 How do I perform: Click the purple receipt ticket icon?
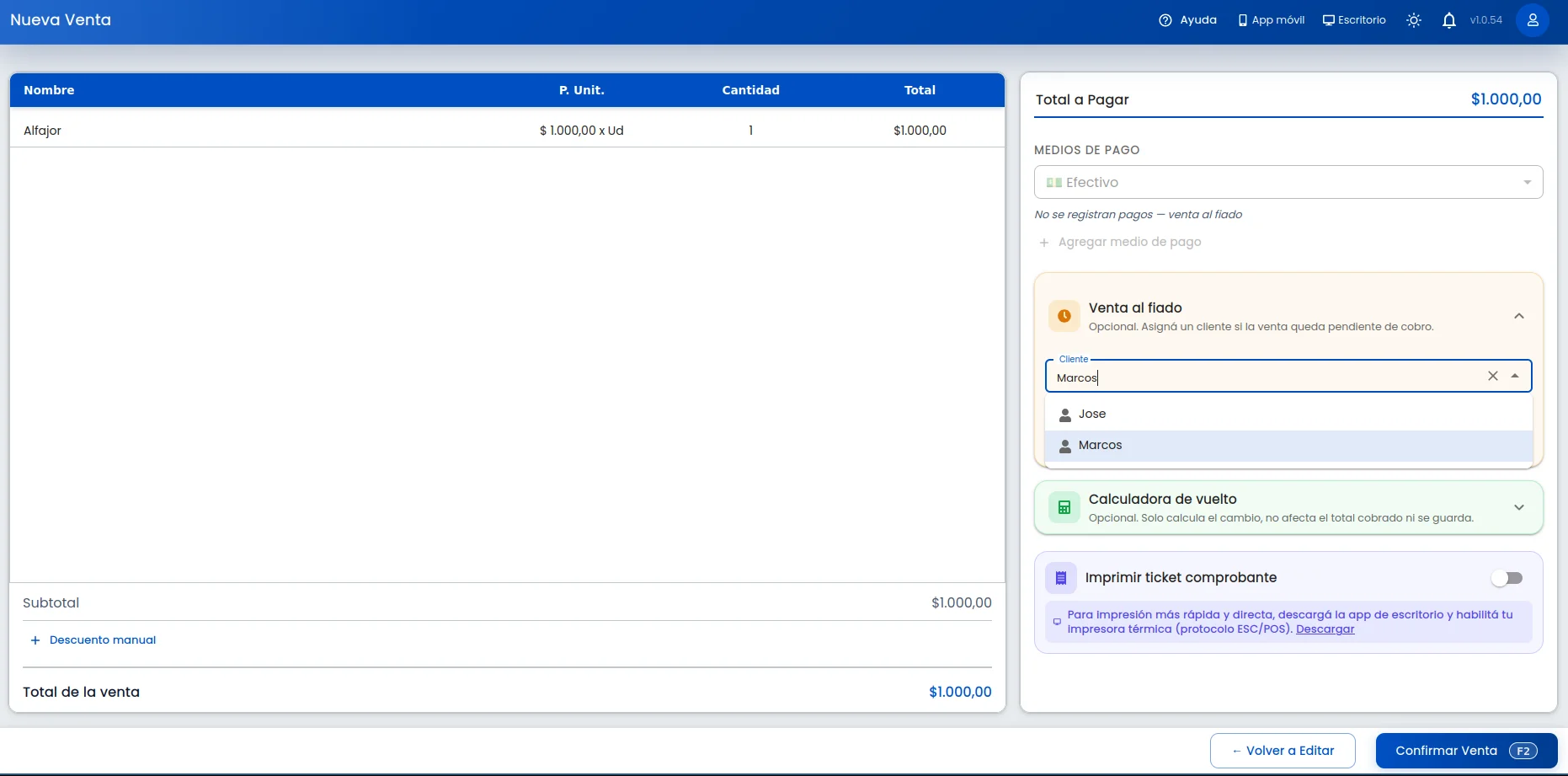1061,578
